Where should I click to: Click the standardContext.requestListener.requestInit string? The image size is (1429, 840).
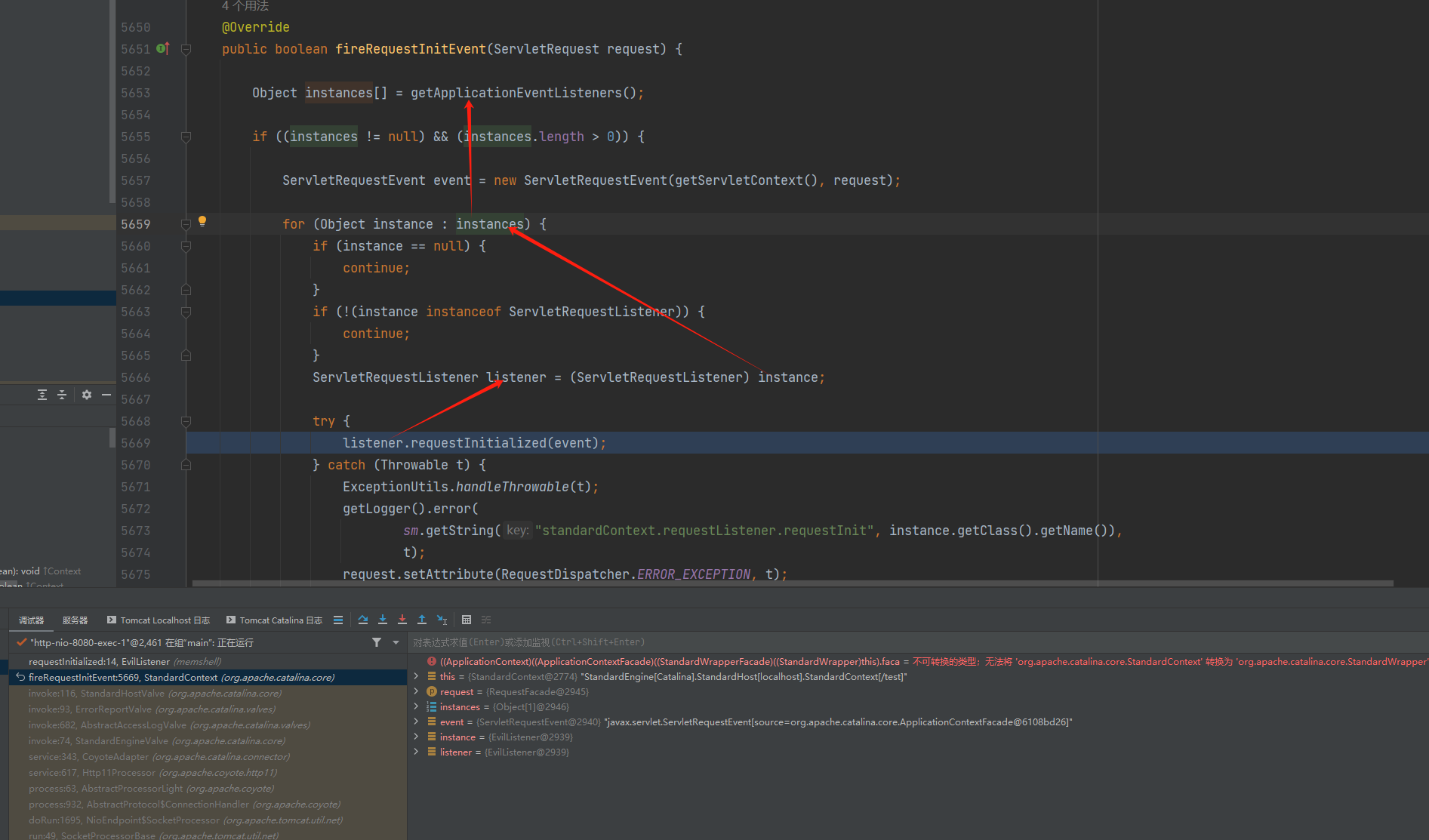tap(704, 531)
